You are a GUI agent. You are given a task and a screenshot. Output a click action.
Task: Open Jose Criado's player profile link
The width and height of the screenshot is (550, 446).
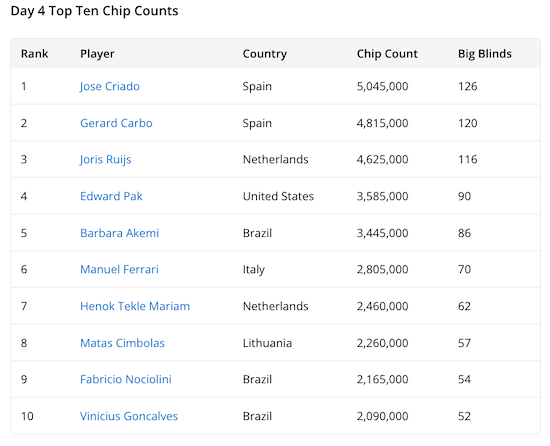[109, 87]
